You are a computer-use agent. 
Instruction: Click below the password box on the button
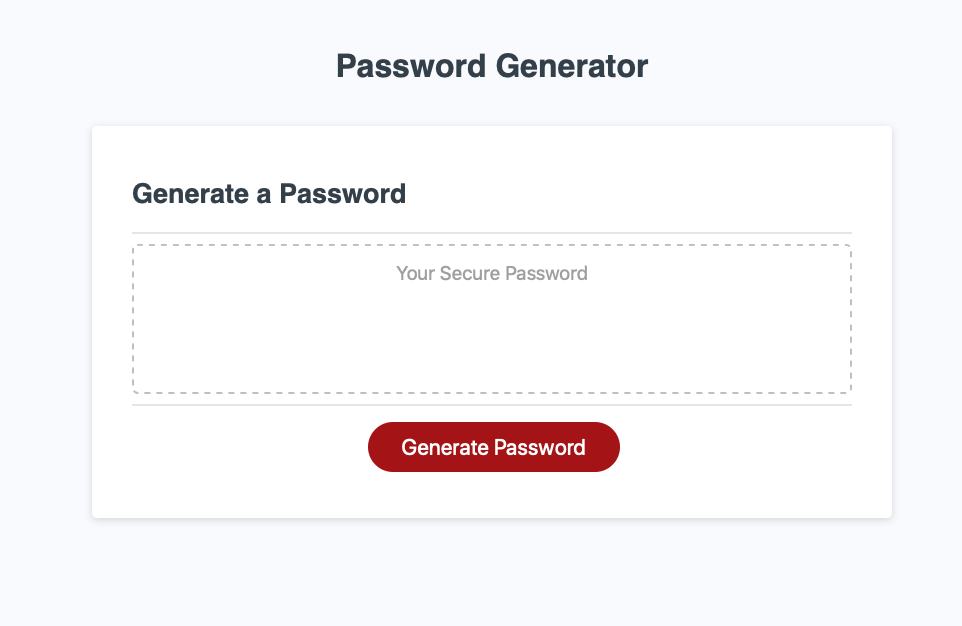click(x=493, y=447)
